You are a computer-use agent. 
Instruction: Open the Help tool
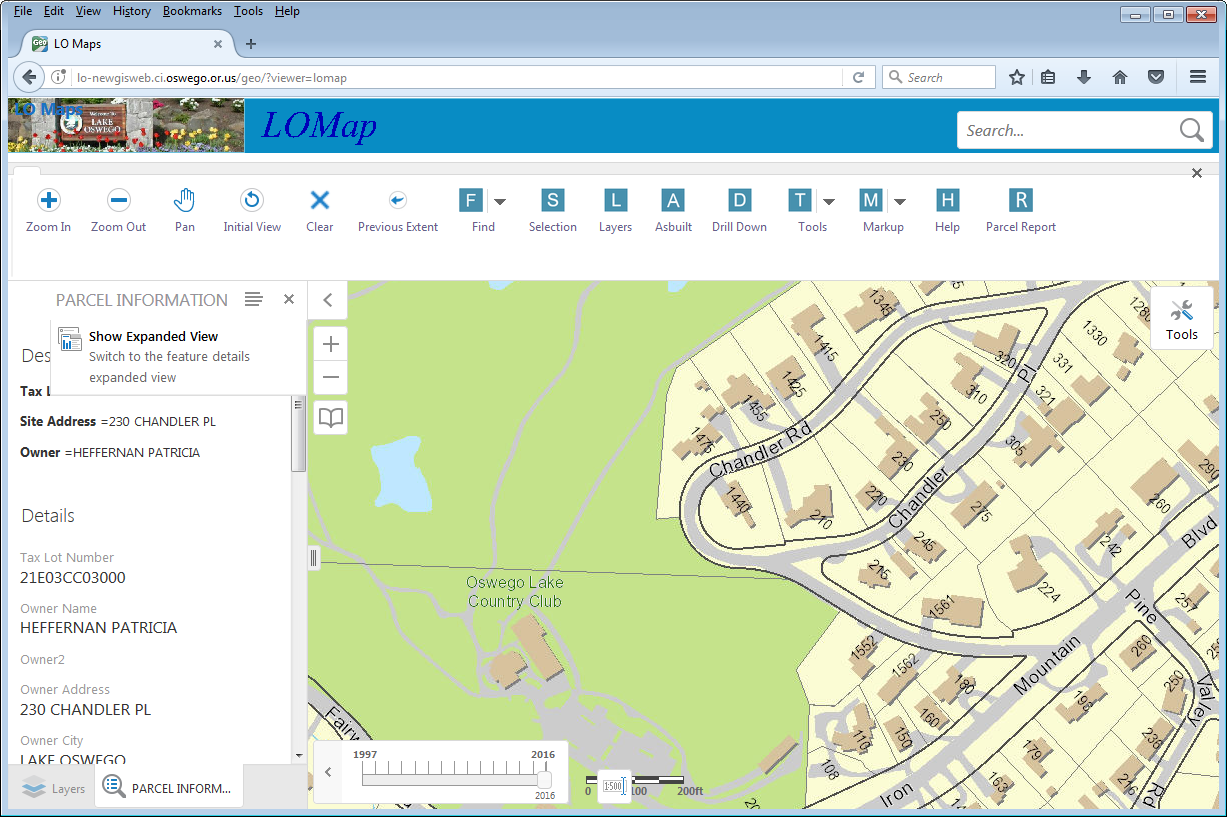(947, 211)
